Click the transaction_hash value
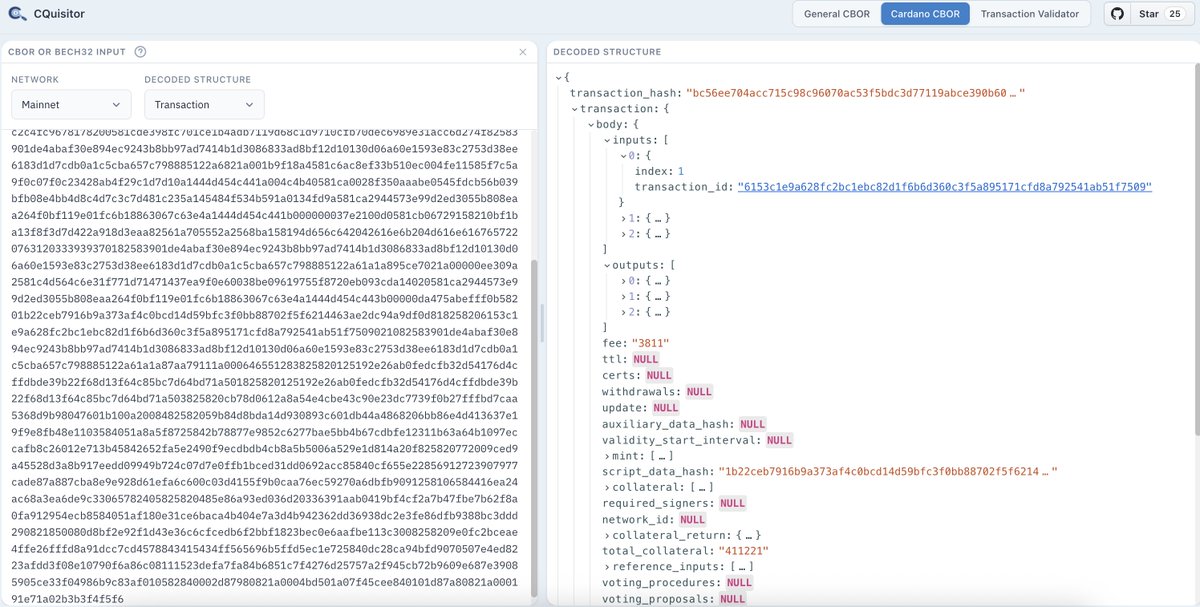This screenshot has height=607, width=1200. click(x=855, y=93)
